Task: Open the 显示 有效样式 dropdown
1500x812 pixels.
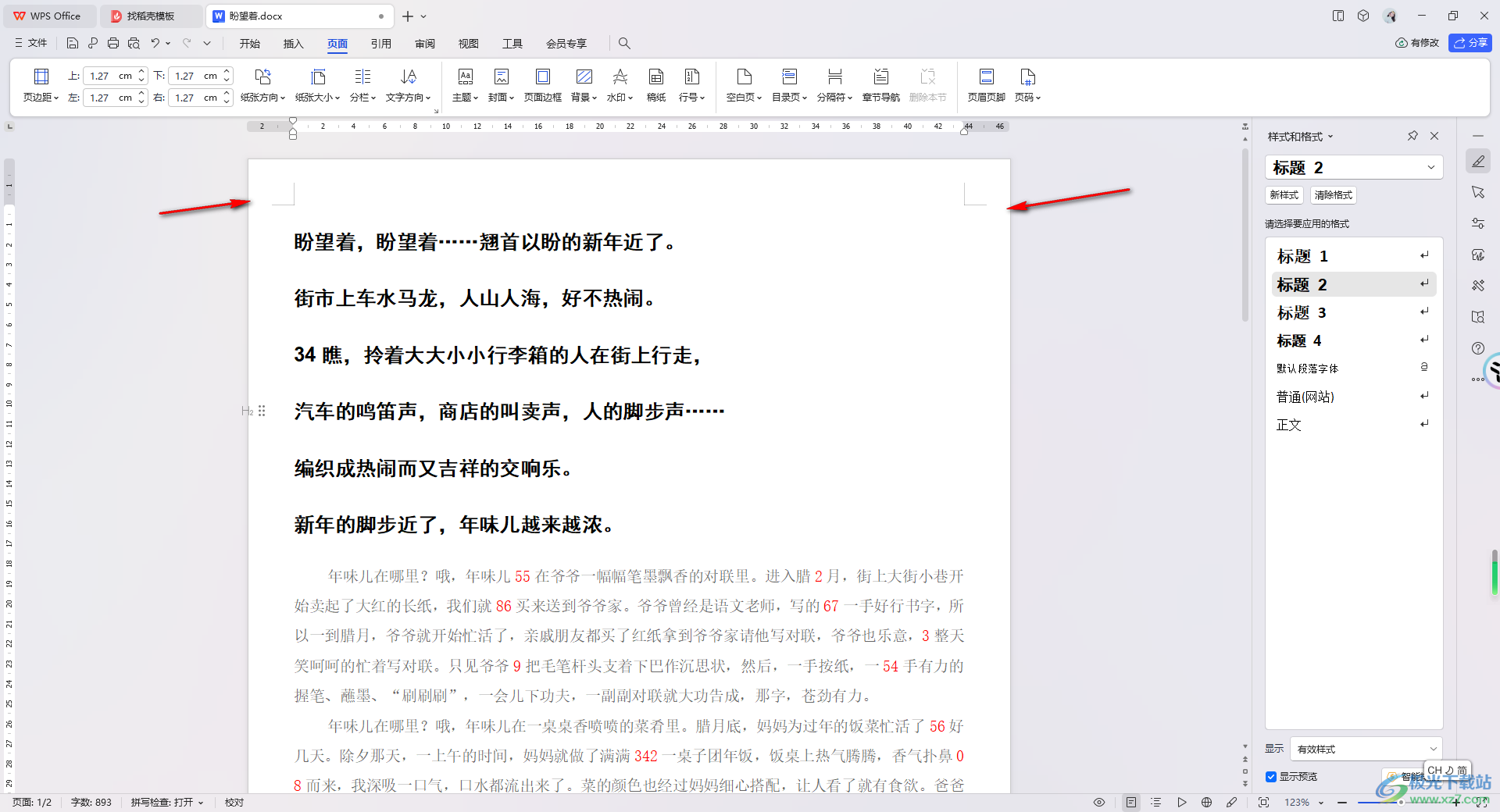Action: (x=1366, y=749)
